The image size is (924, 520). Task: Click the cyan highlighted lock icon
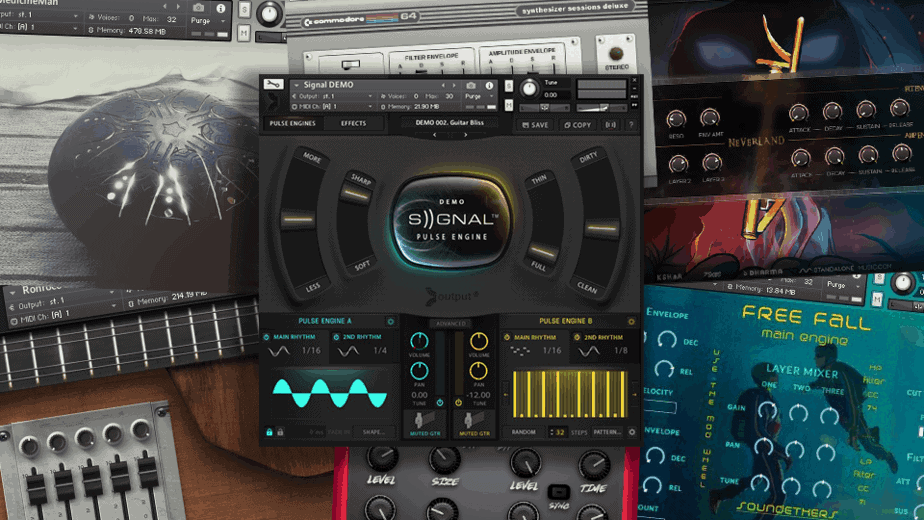click(x=269, y=432)
